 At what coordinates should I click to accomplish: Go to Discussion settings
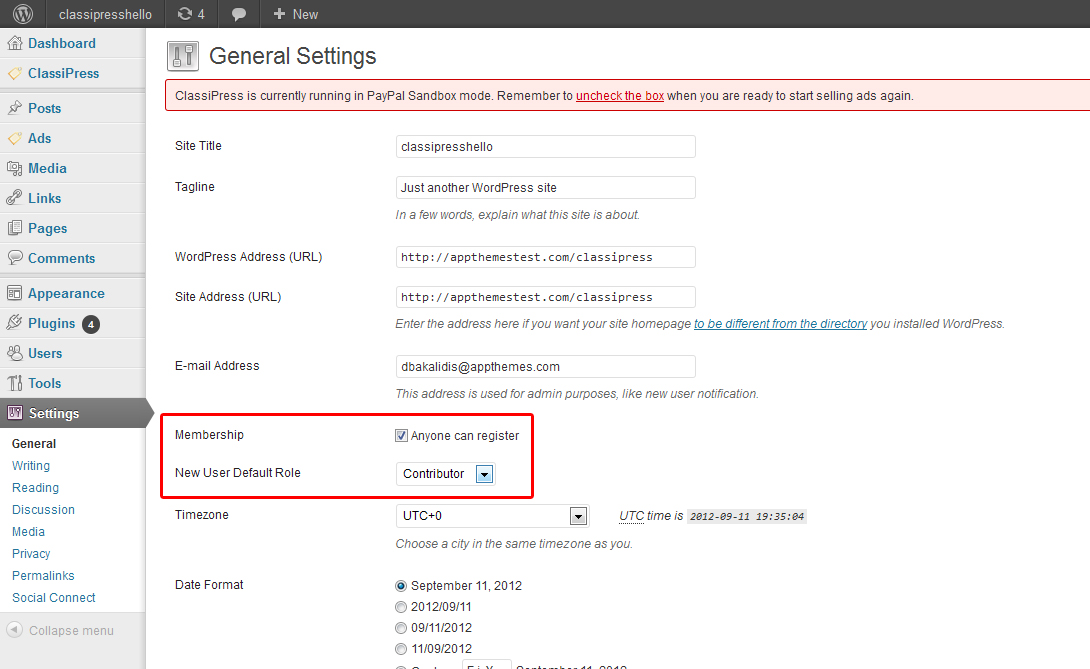coord(43,510)
